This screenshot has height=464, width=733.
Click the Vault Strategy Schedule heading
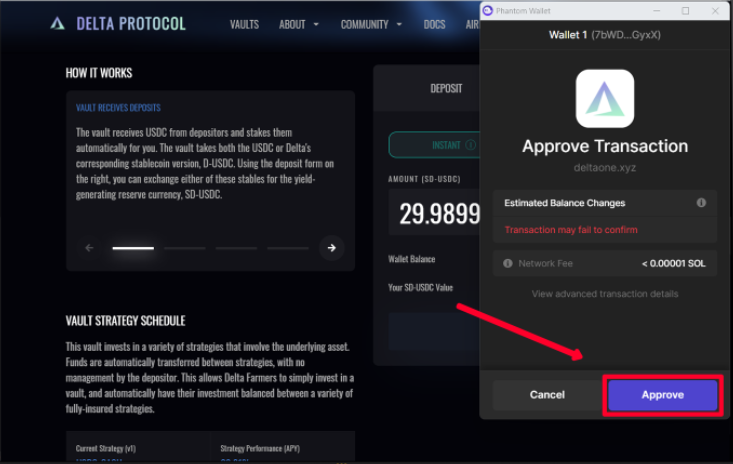(125, 321)
